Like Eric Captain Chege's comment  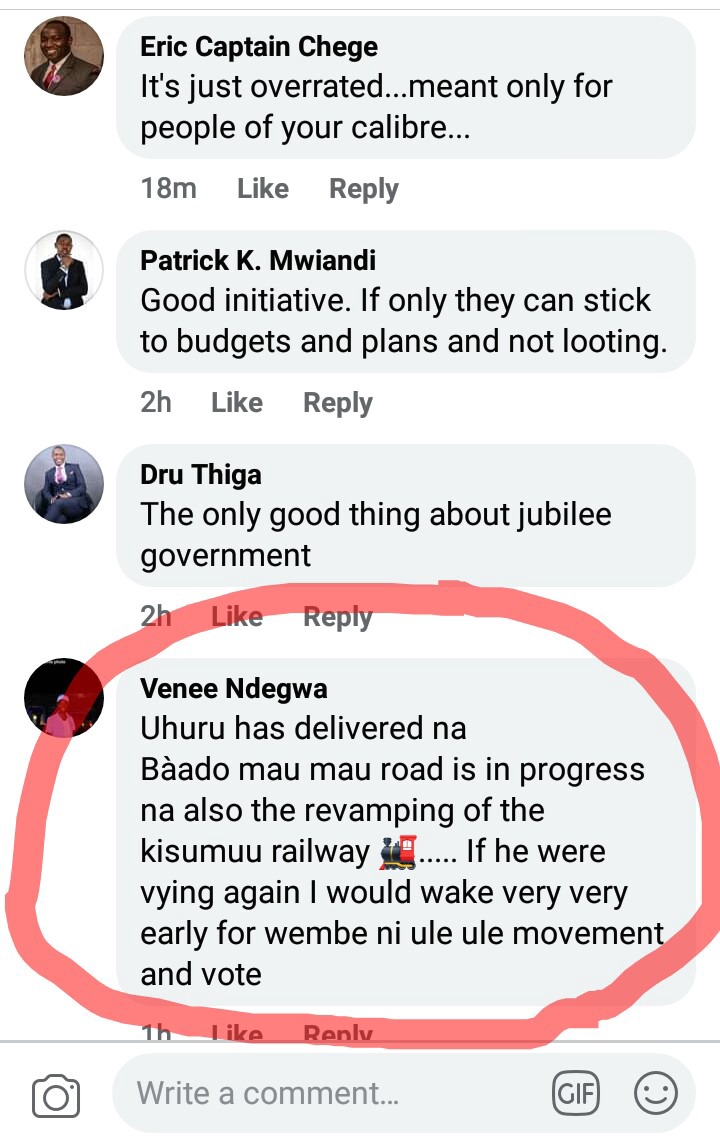(263, 188)
